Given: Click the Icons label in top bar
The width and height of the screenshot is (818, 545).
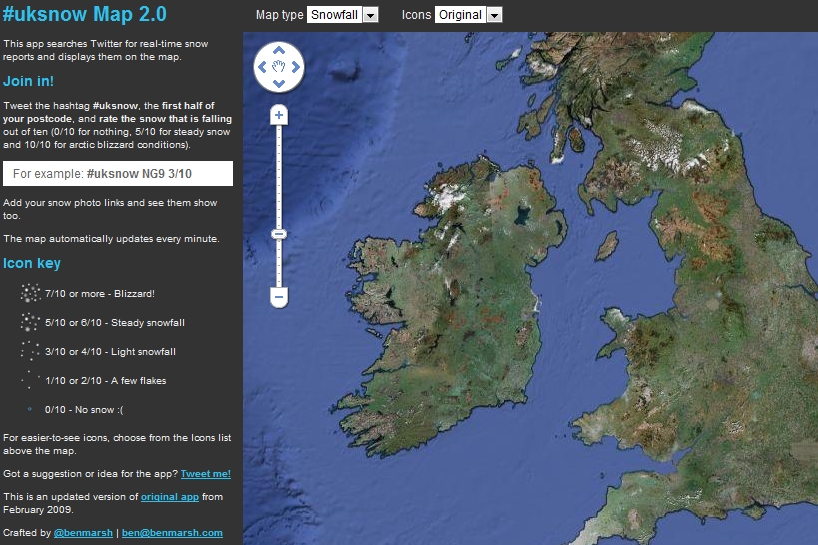Looking at the screenshot, I should [416, 15].
